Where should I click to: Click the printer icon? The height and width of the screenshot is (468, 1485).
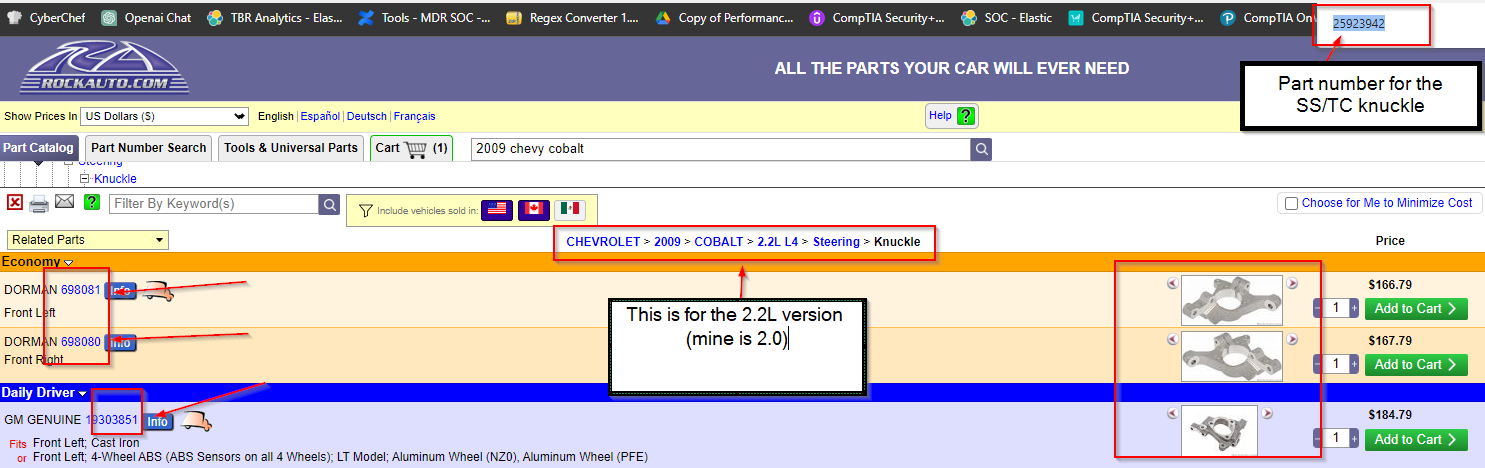point(39,204)
